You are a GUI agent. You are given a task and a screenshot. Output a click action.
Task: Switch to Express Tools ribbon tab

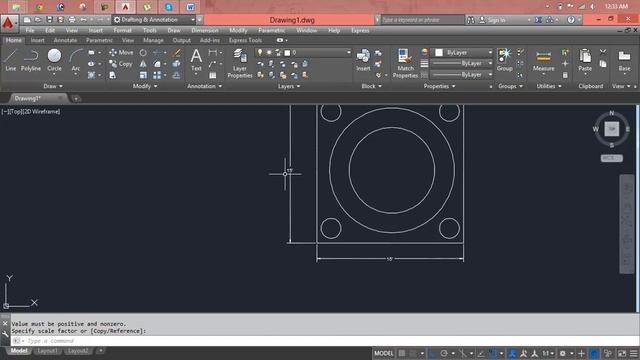pyautogui.click(x=245, y=40)
